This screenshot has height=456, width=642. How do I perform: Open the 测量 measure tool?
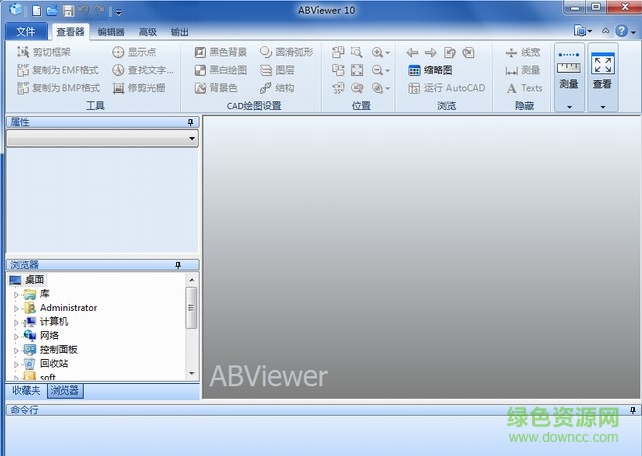pos(568,70)
